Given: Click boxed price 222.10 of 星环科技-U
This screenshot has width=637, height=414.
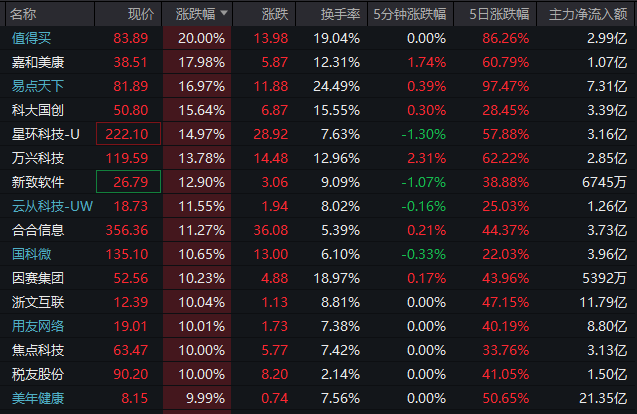Looking at the screenshot, I should (x=129, y=134).
